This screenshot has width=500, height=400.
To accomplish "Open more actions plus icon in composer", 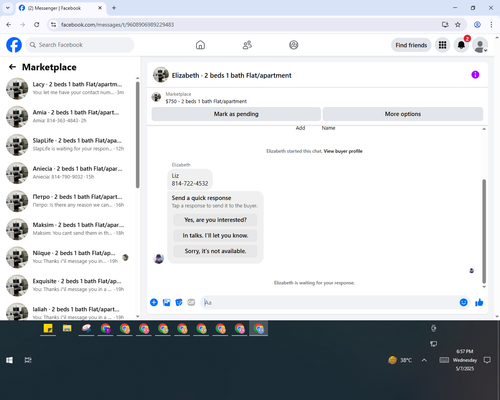I will click(x=154, y=302).
